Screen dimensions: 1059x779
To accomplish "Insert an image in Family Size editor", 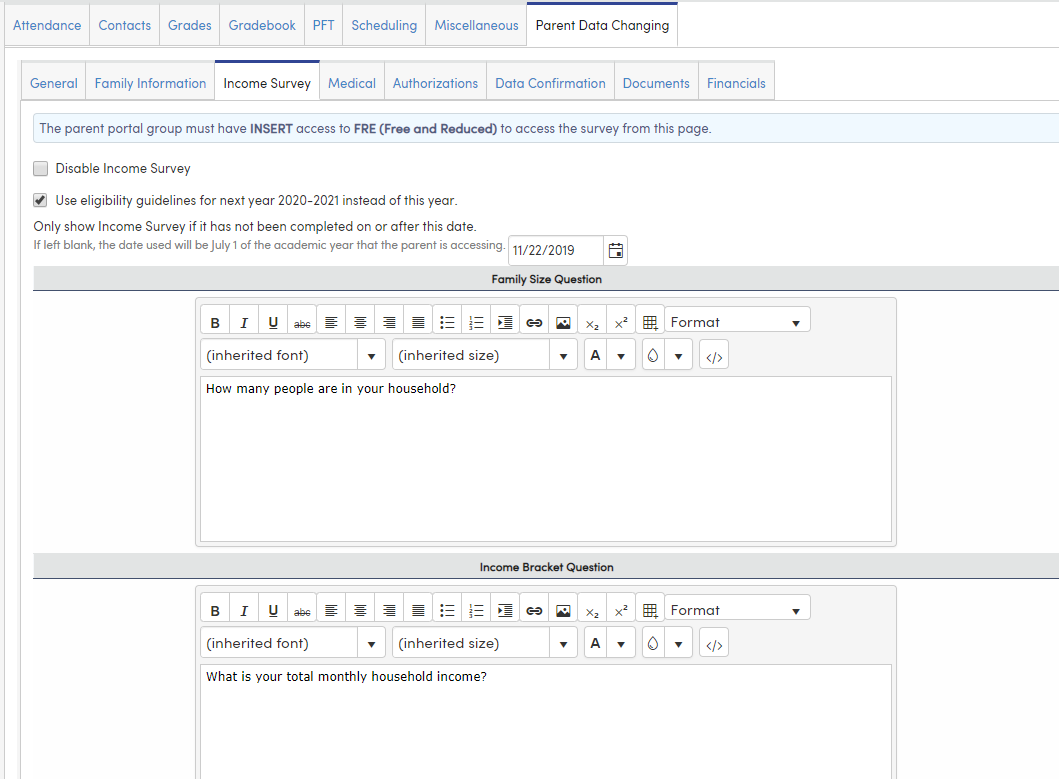I will click(562, 320).
